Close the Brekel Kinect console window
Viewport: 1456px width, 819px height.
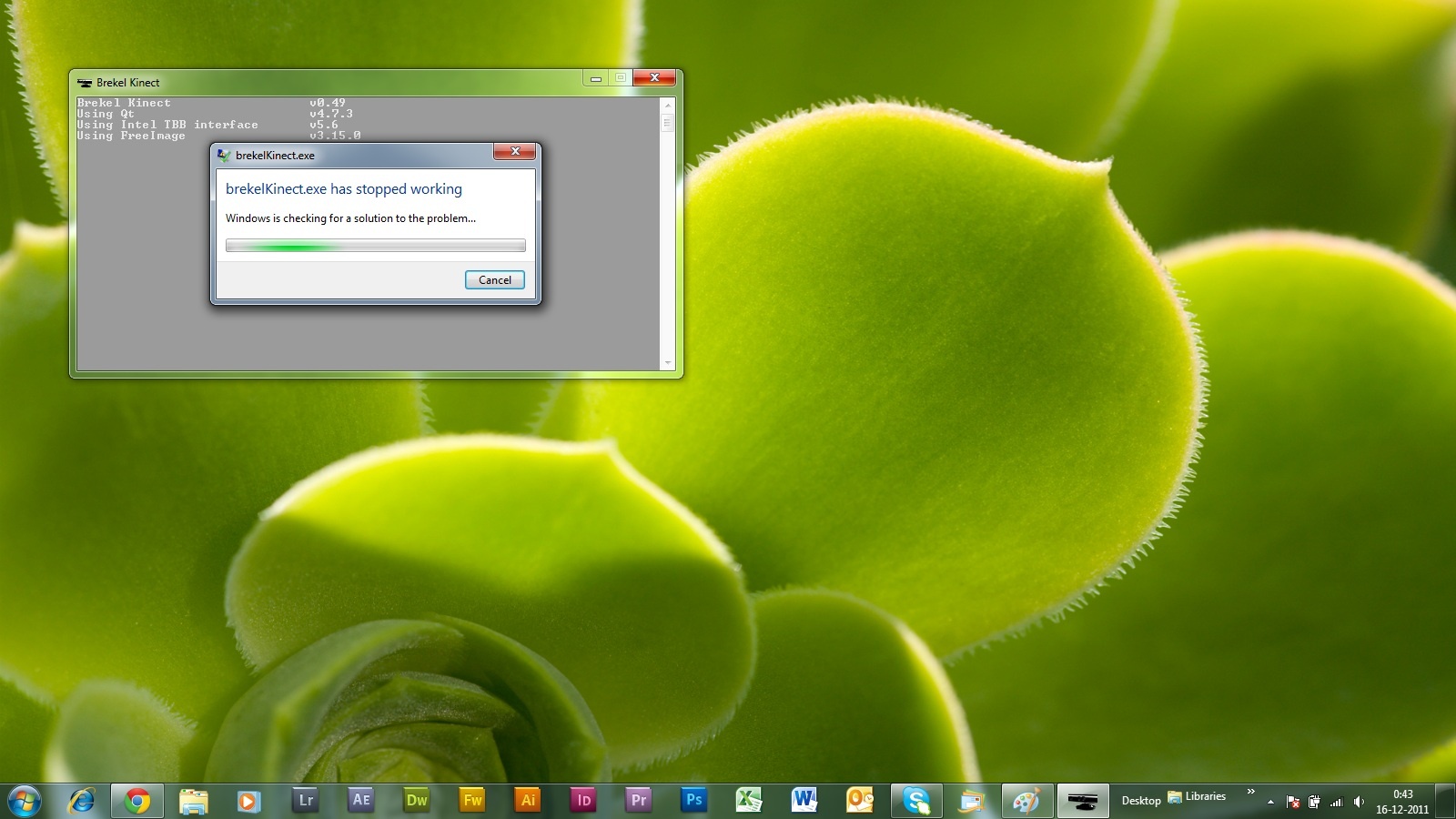[x=653, y=78]
